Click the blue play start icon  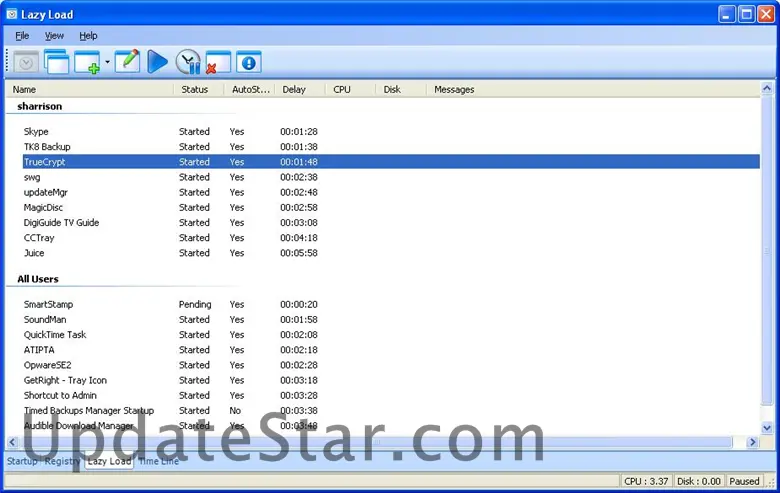point(158,62)
